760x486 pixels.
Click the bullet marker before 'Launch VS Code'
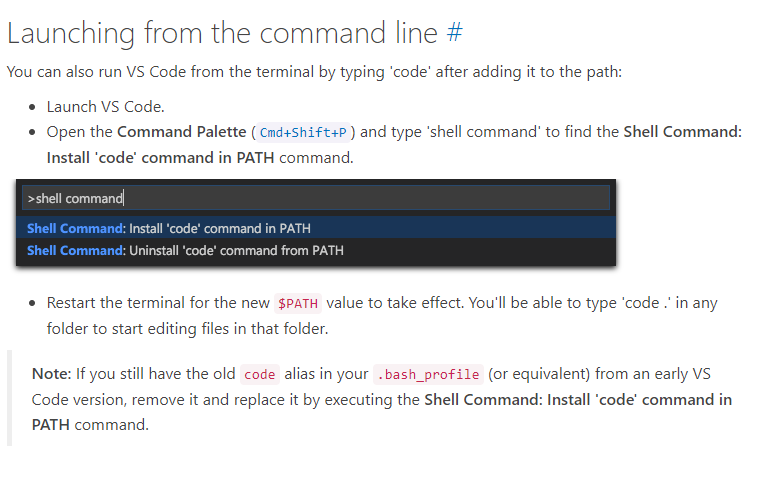click(34, 107)
